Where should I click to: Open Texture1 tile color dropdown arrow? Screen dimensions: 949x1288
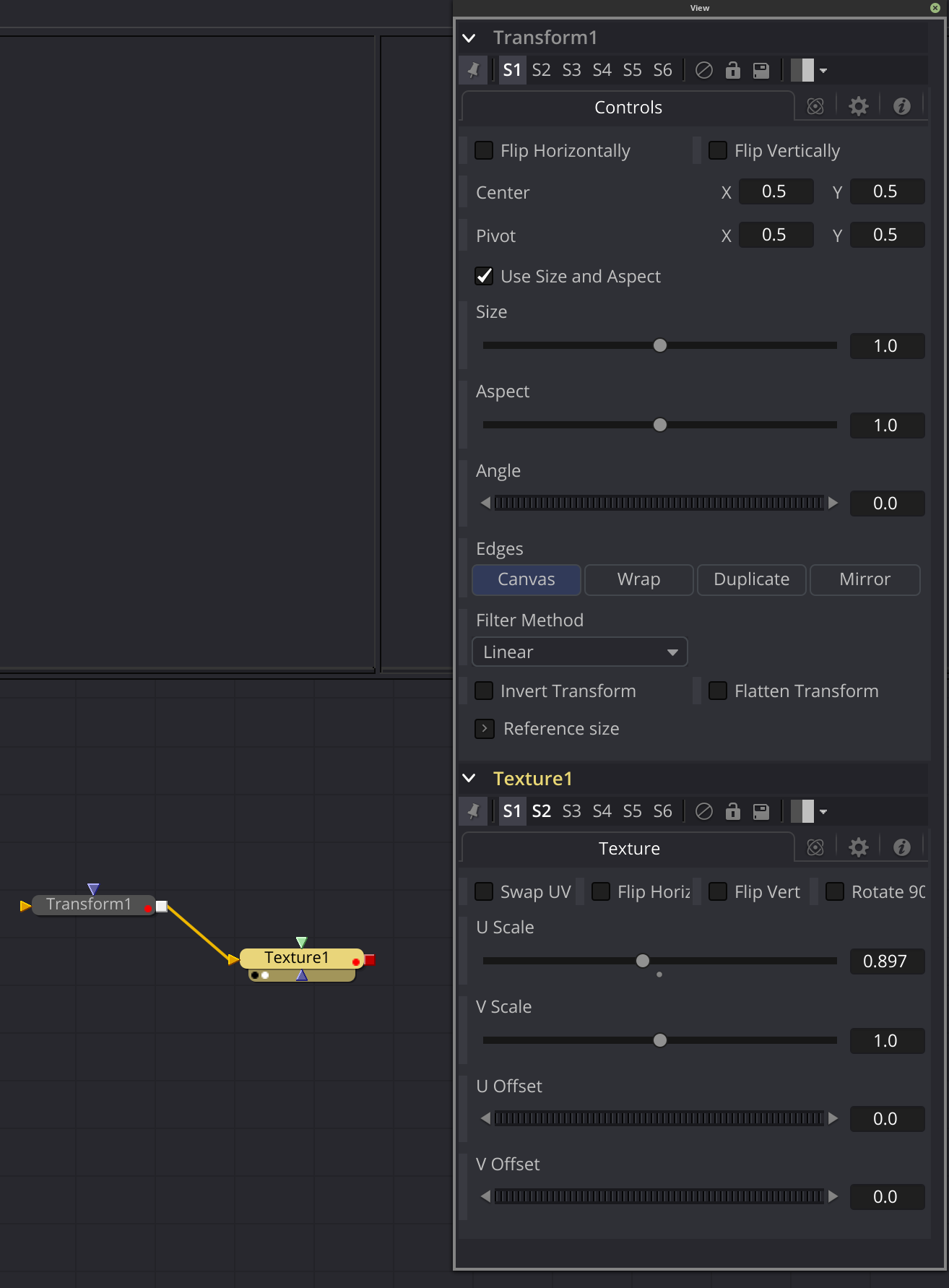coord(823,812)
